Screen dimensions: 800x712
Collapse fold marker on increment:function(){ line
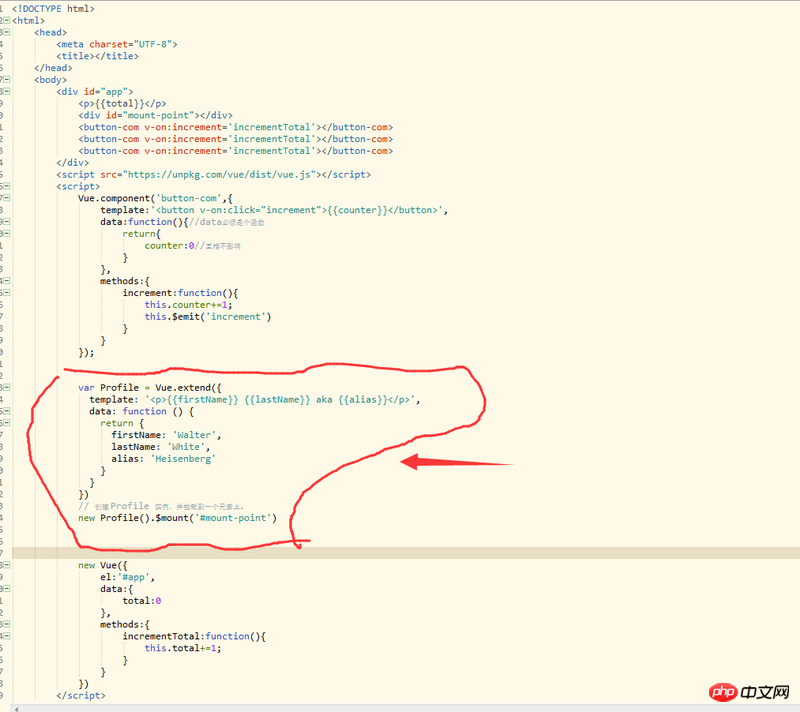(7, 293)
